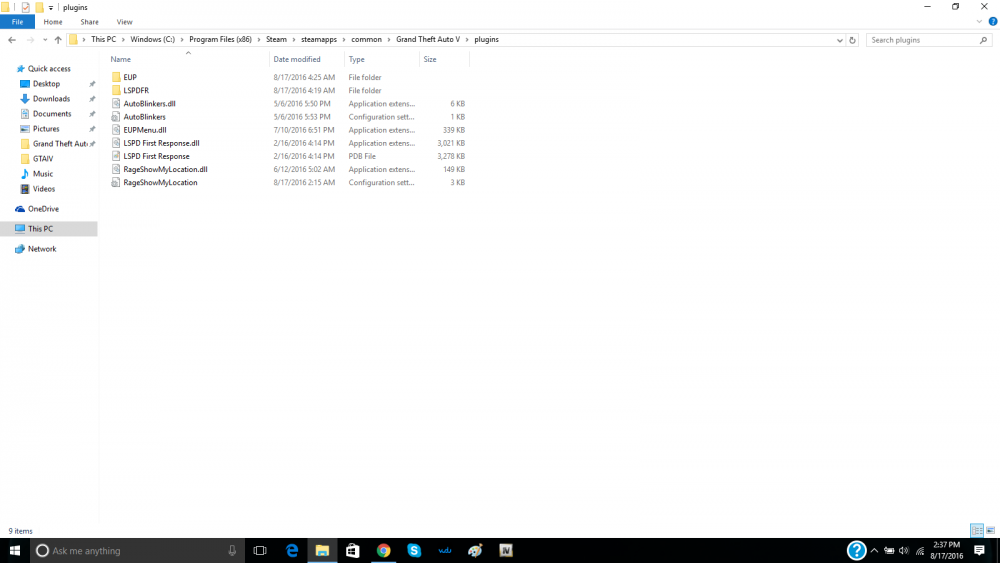Screen dimensions: 1000x563
Task: Expand dropdown arrow after 'common' breadcrumb
Action: (388, 40)
